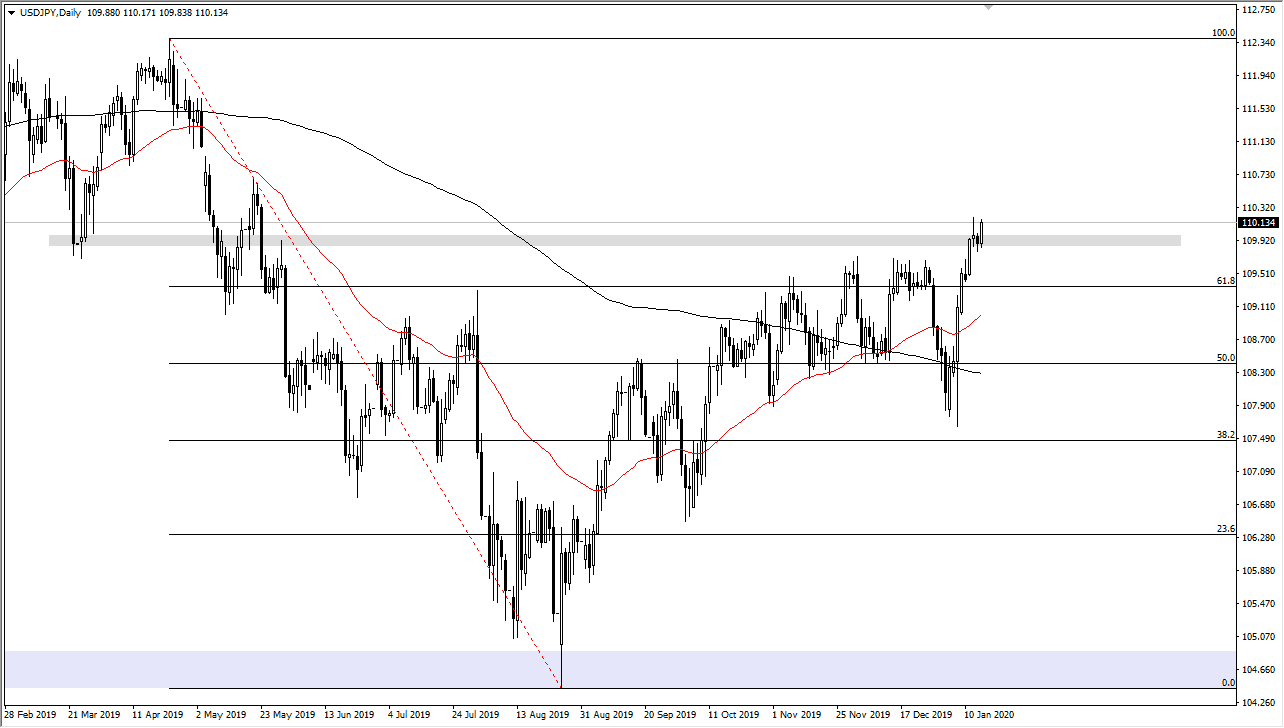Image resolution: width=1284 pixels, height=728 pixels.
Task: Select the gray resistance zone rectangle
Action: click(x=615, y=241)
